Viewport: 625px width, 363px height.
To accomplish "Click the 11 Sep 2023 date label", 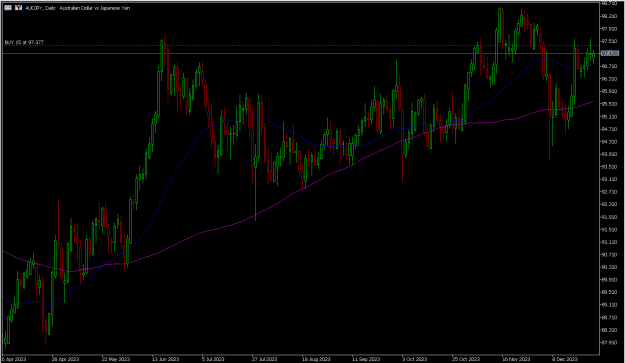I will pos(366,359).
